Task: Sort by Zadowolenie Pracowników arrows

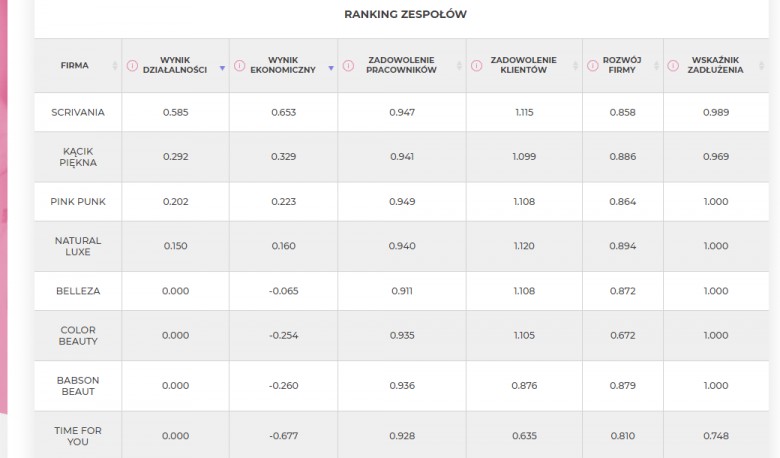Action: click(x=459, y=66)
